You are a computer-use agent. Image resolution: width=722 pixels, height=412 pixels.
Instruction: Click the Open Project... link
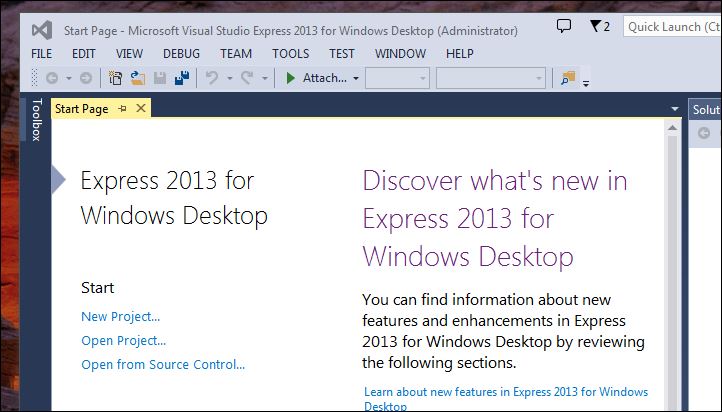[123, 340]
